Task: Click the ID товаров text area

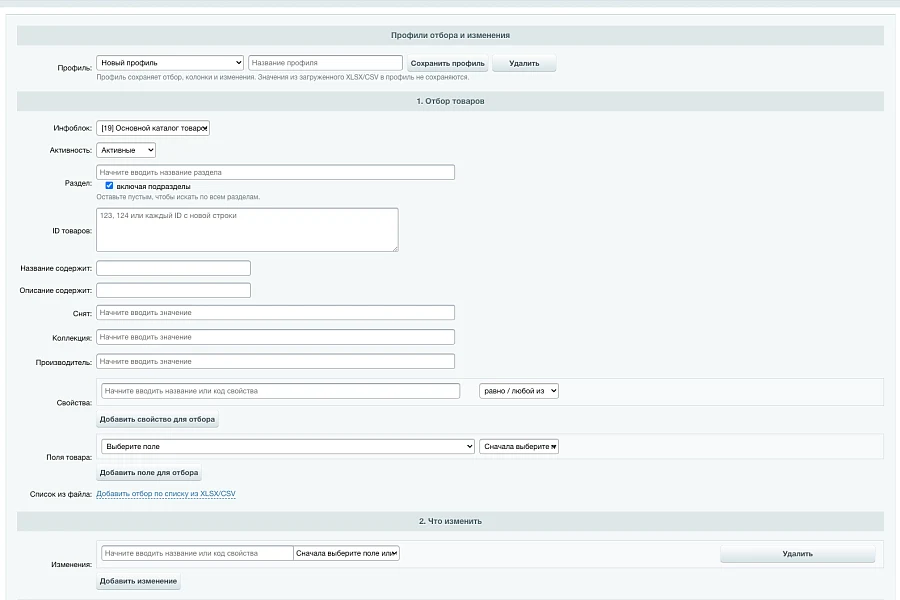Action: click(247, 230)
